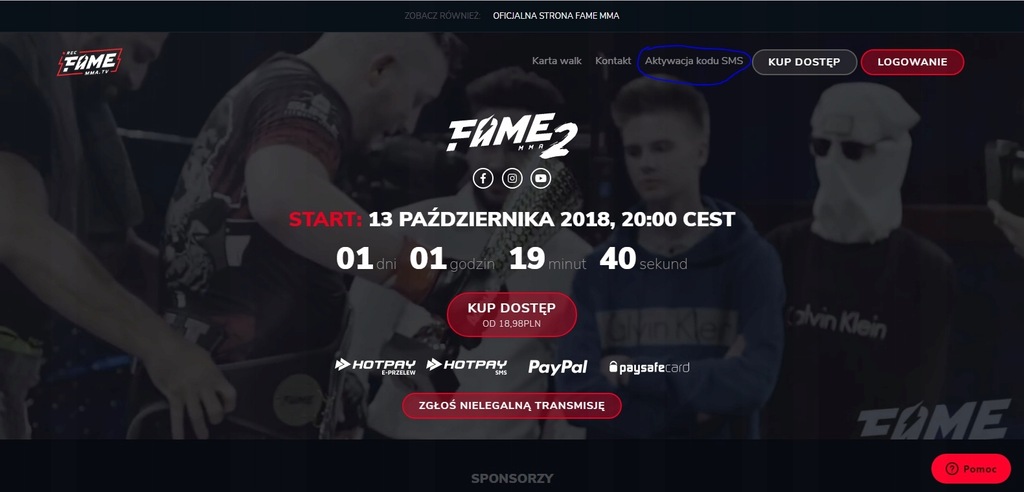This screenshot has height=492, width=1024.
Task: Open the Karta walk menu item
Action: tap(556, 61)
